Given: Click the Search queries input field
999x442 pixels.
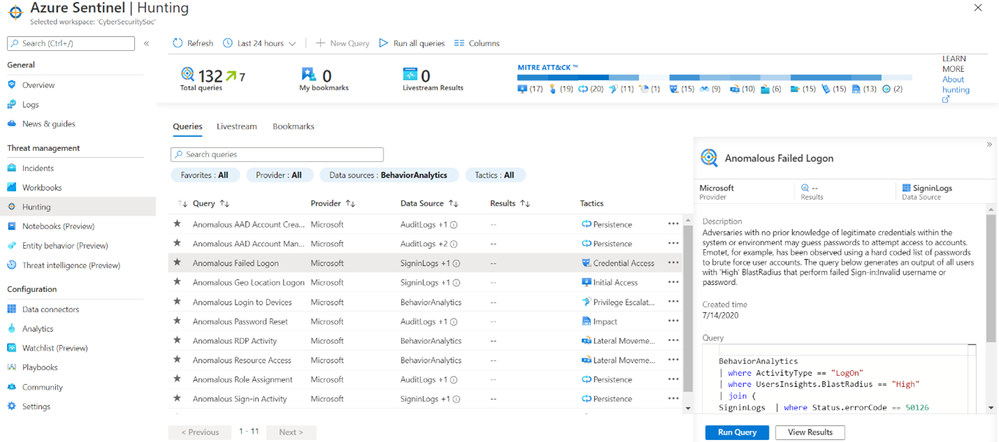Looking at the screenshot, I should [x=277, y=154].
